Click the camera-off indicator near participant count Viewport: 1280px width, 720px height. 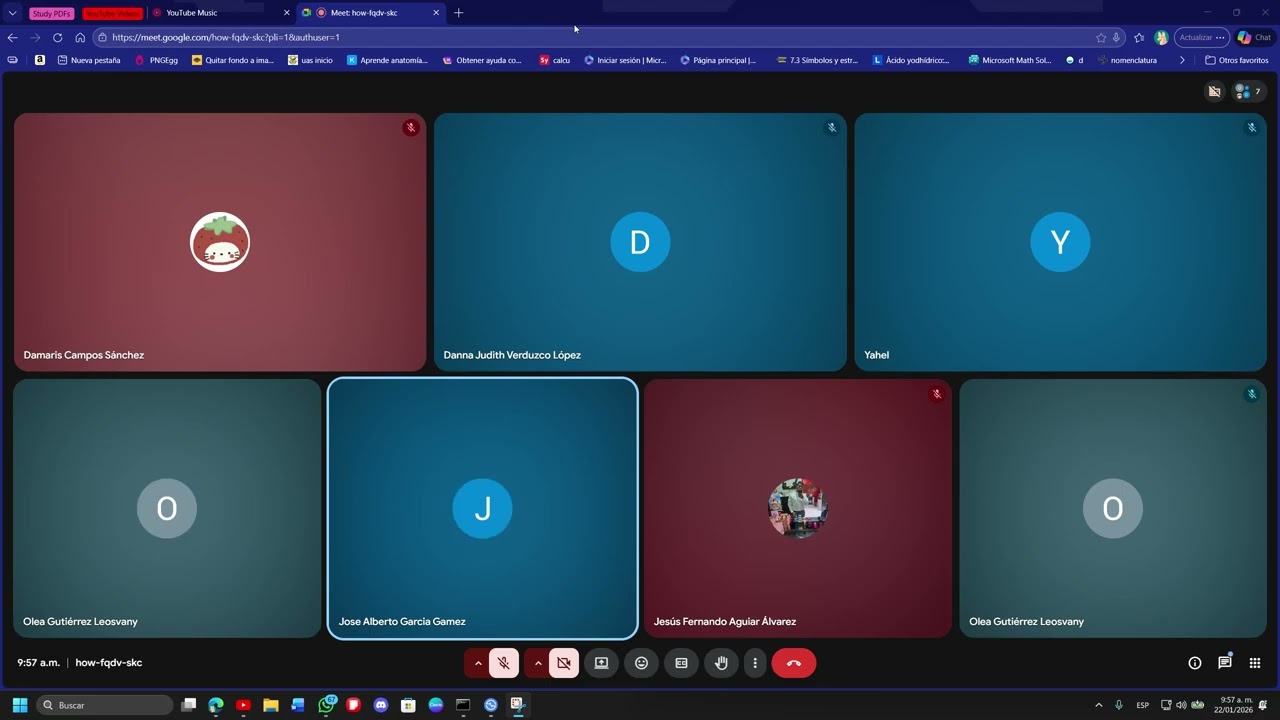(1214, 91)
